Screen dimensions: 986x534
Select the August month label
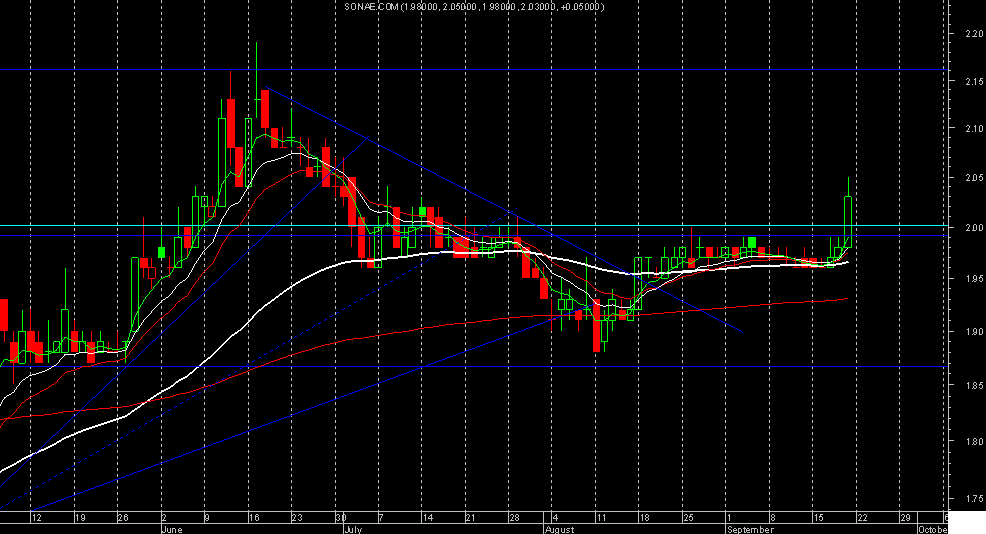(x=560, y=529)
